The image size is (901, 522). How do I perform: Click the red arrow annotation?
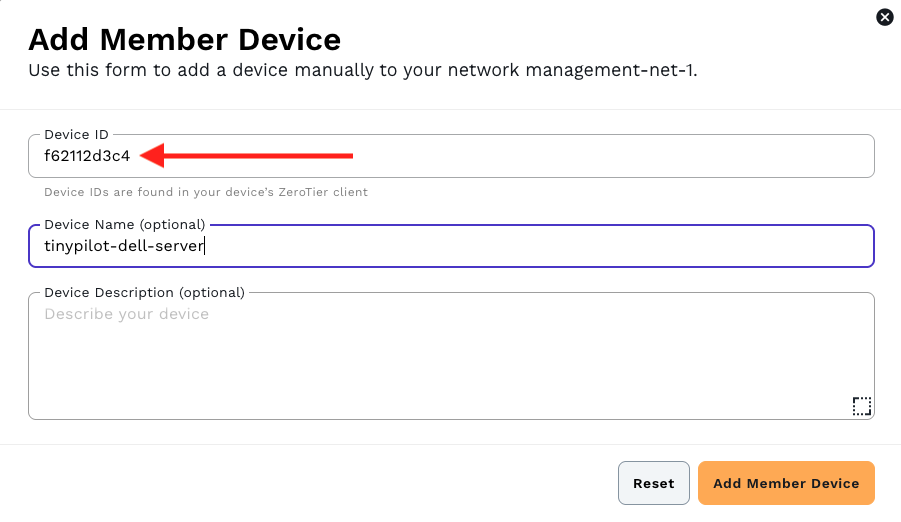[247, 156]
